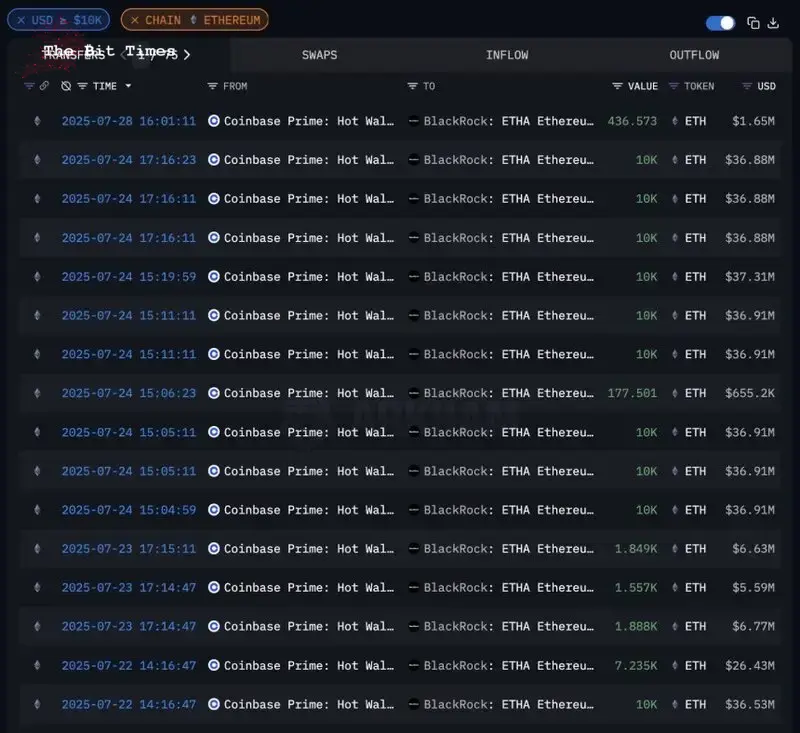This screenshot has height=733, width=800.
Task: Select the USD amount $1.65M
Action: click(x=754, y=121)
